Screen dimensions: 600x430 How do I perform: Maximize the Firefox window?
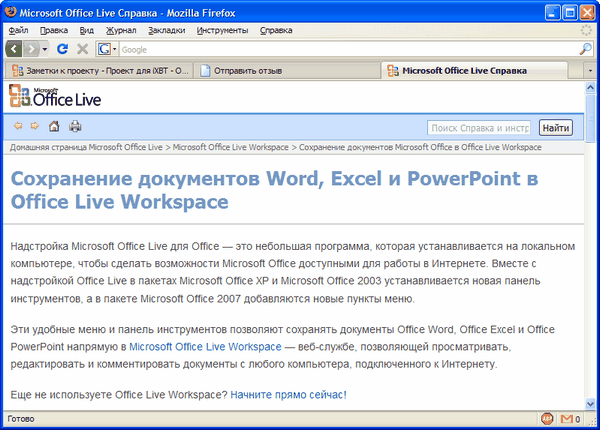pyautogui.click(x=570, y=13)
